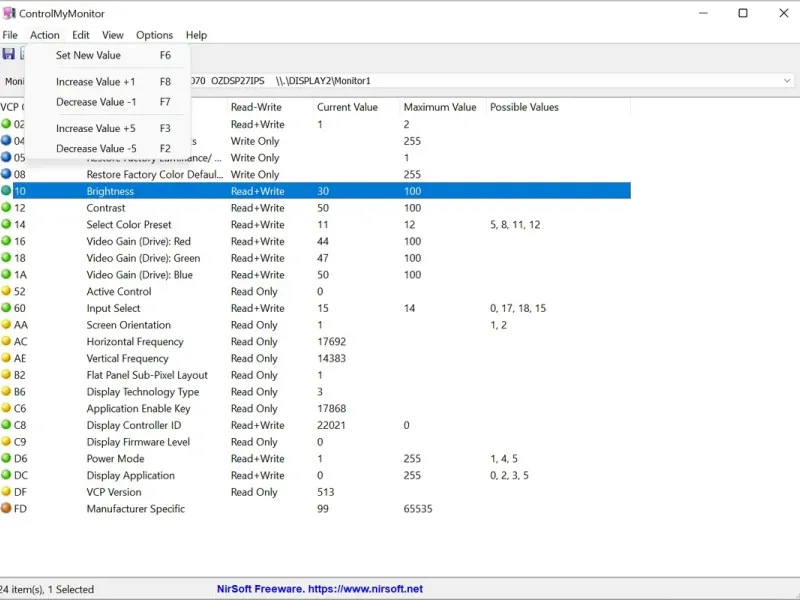Pick Increase Value +5 in menu

coord(95,129)
